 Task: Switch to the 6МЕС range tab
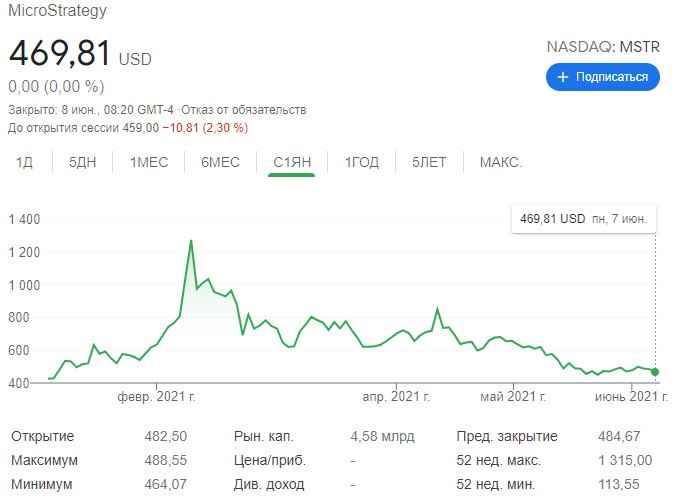point(220,162)
